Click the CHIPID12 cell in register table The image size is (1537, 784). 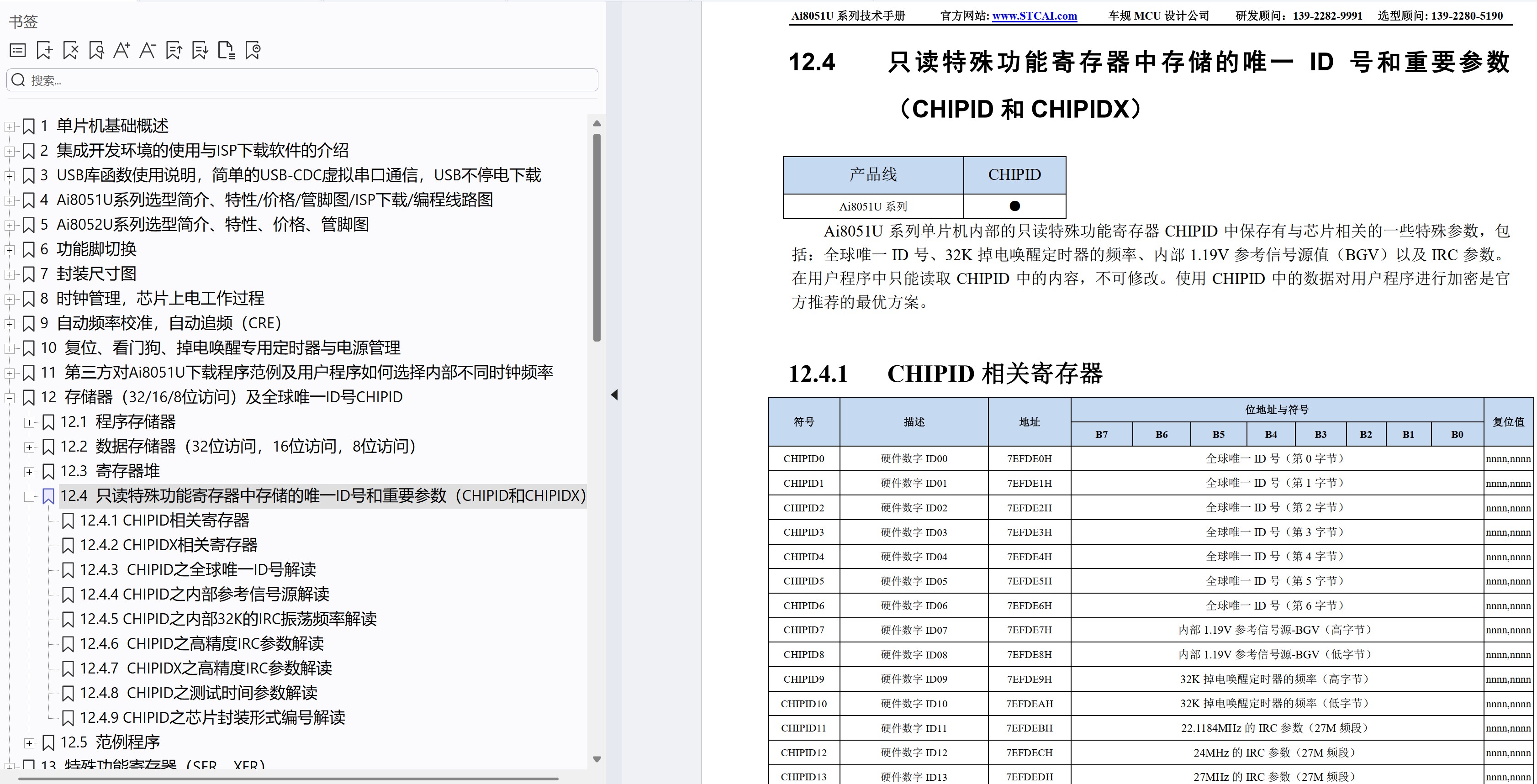[804, 753]
